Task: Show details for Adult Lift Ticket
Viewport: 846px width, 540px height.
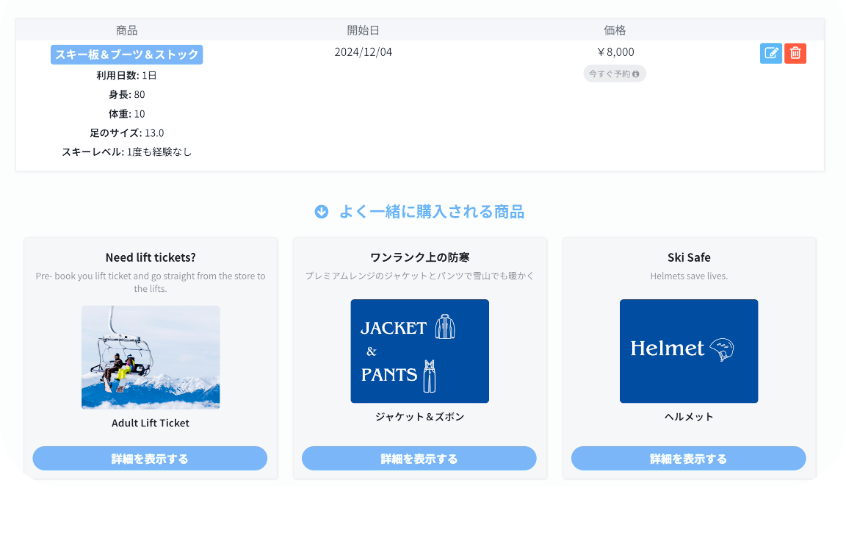Action: [150, 458]
